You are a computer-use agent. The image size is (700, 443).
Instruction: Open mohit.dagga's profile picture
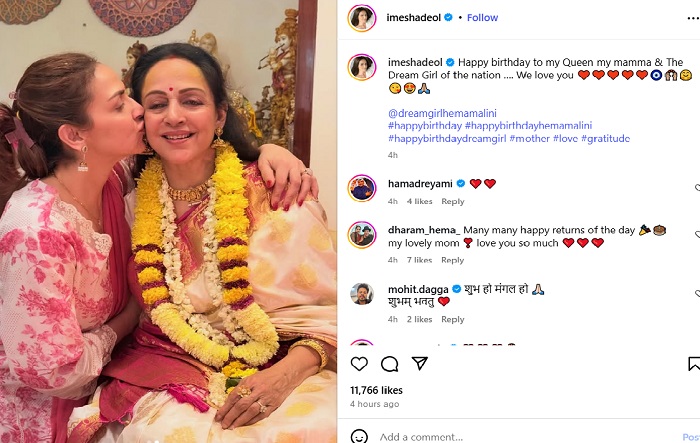click(x=361, y=294)
